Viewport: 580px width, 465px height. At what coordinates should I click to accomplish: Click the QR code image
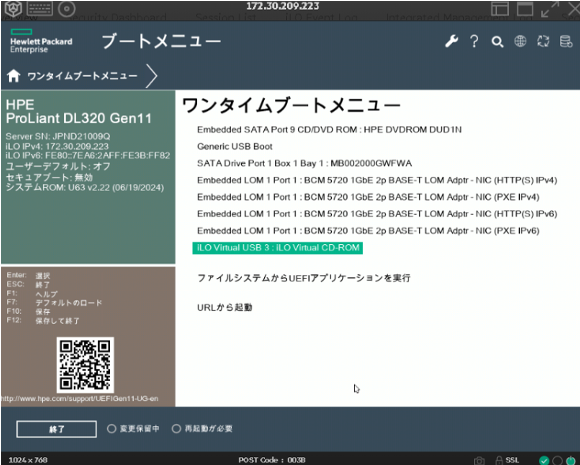pos(85,365)
